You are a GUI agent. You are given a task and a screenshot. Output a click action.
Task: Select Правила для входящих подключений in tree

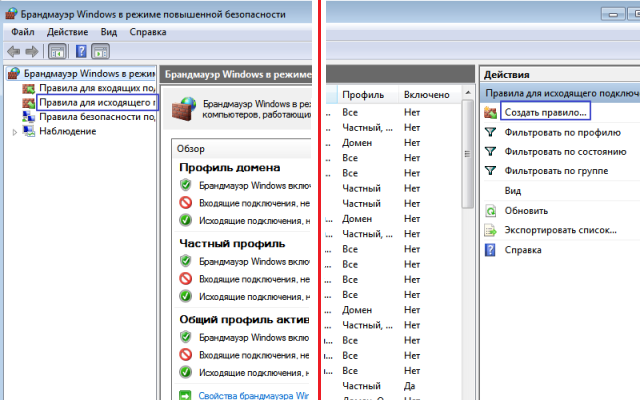(97, 88)
